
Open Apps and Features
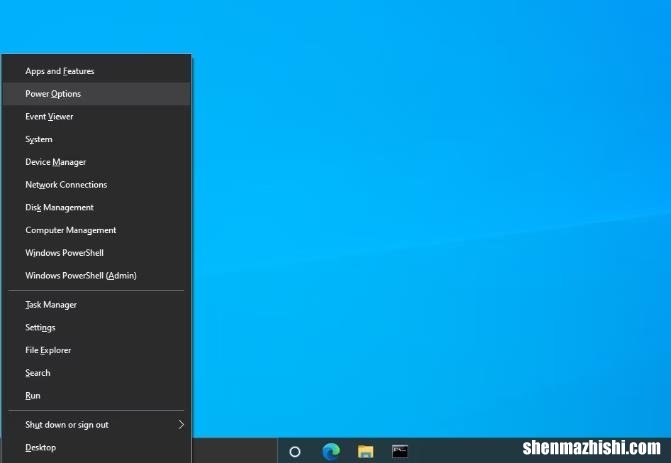pos(97,71)
